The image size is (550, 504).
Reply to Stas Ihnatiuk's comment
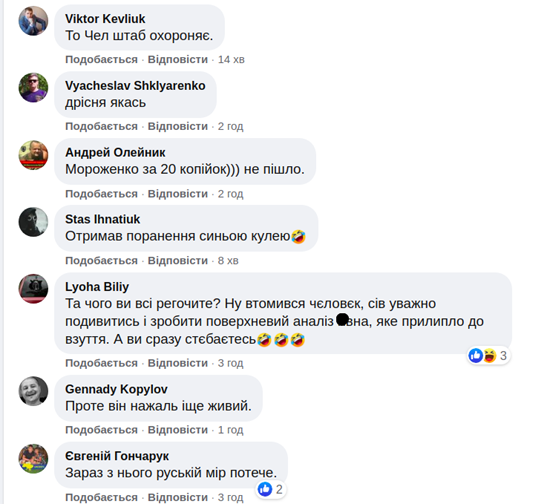tap(178, 261)
